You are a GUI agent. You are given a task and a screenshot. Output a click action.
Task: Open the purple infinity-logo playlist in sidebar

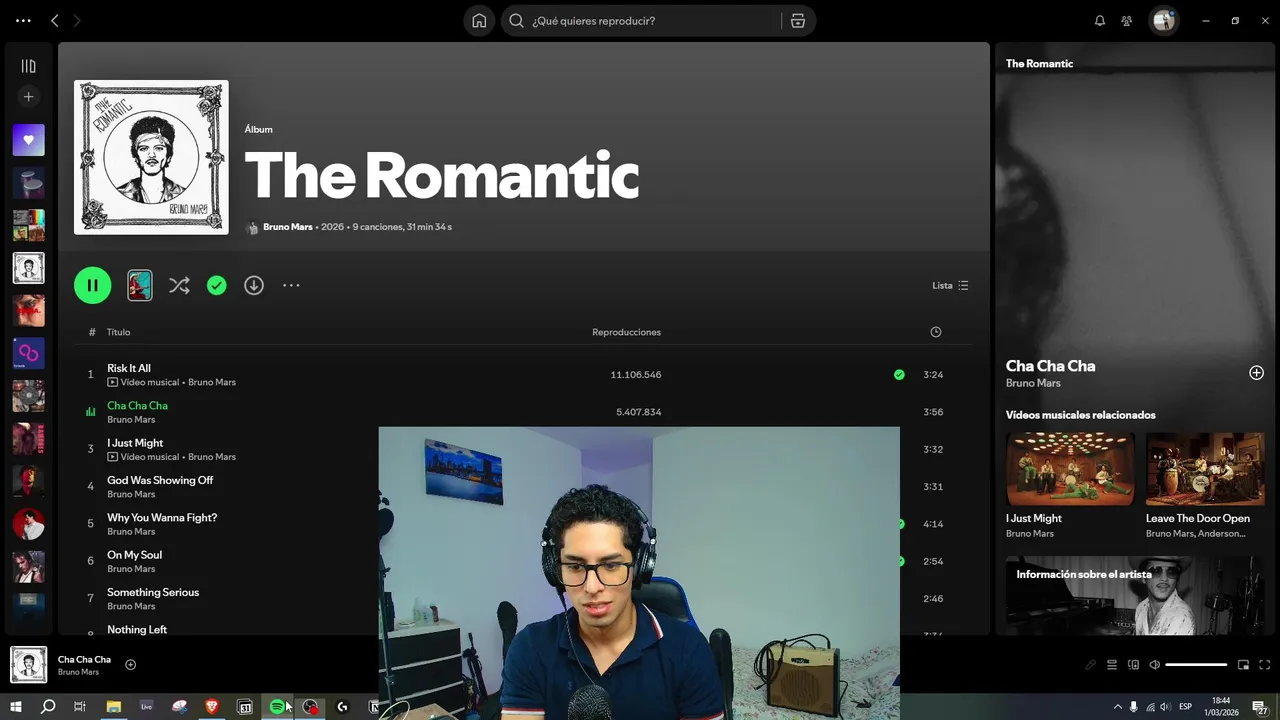pos(28,353)
